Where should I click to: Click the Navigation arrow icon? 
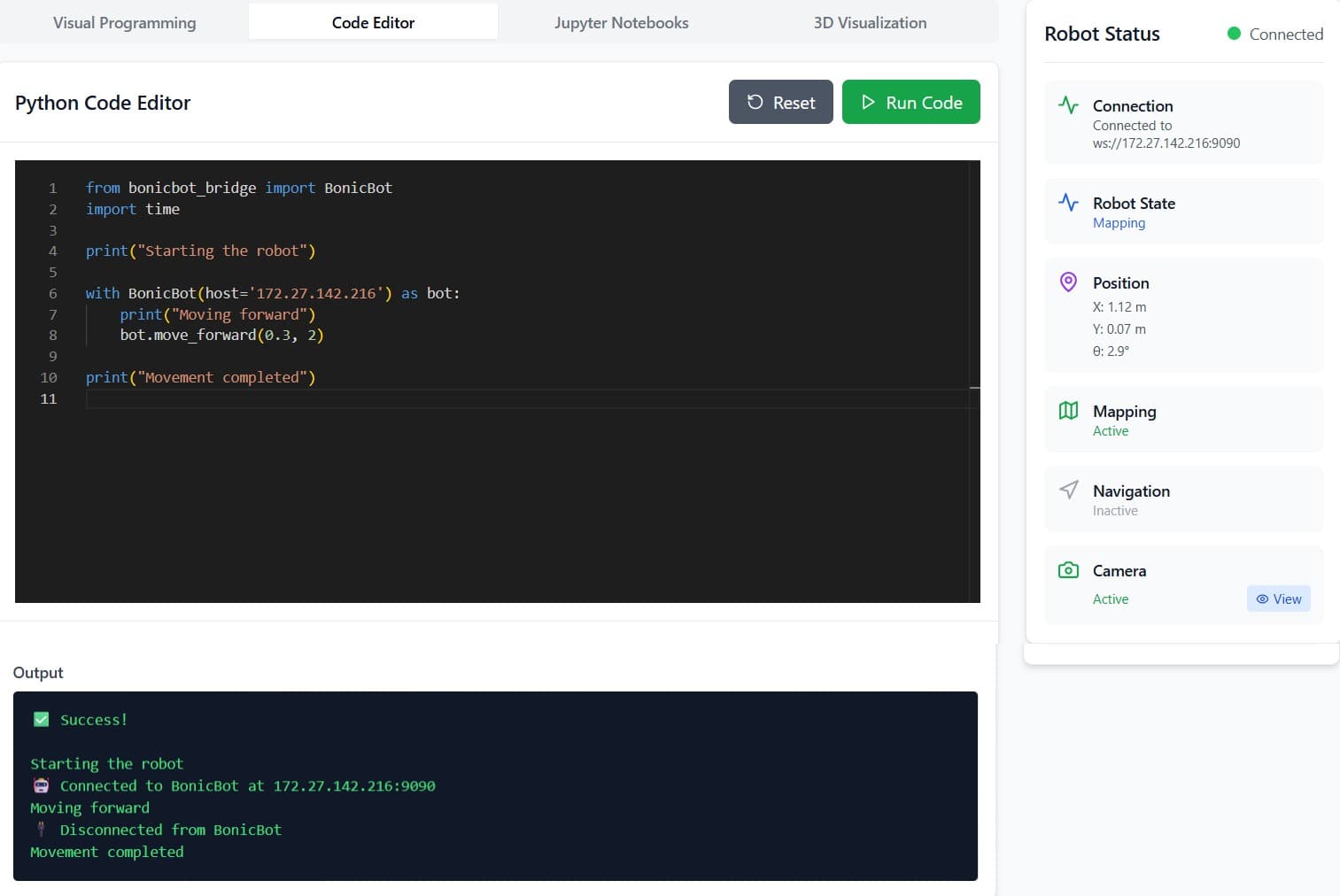point(1068,489)
